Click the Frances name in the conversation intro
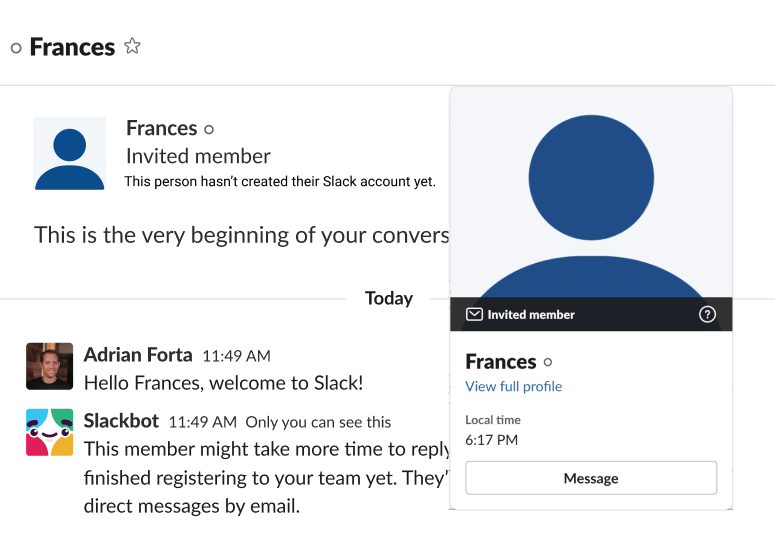 click(x=162, y=128)
